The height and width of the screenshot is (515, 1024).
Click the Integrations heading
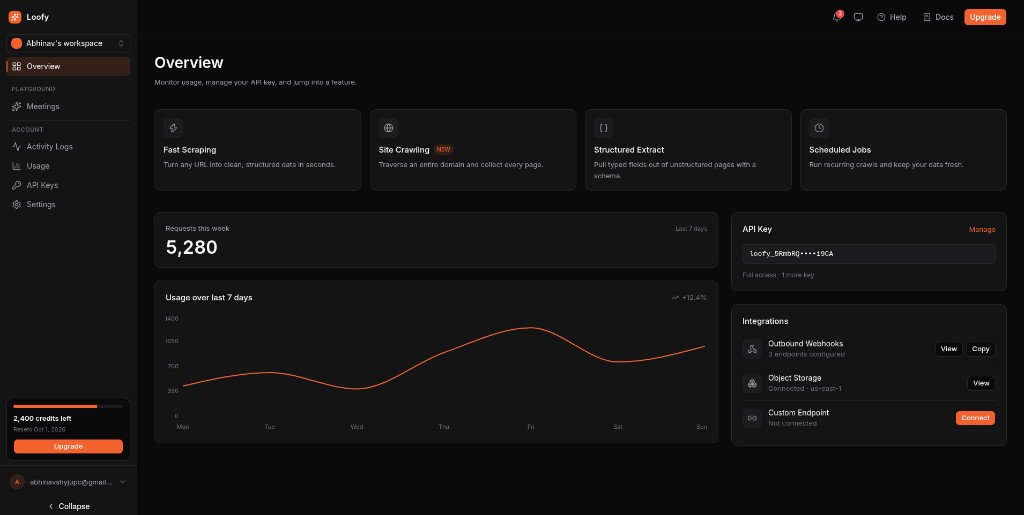[x=765, y=321]
